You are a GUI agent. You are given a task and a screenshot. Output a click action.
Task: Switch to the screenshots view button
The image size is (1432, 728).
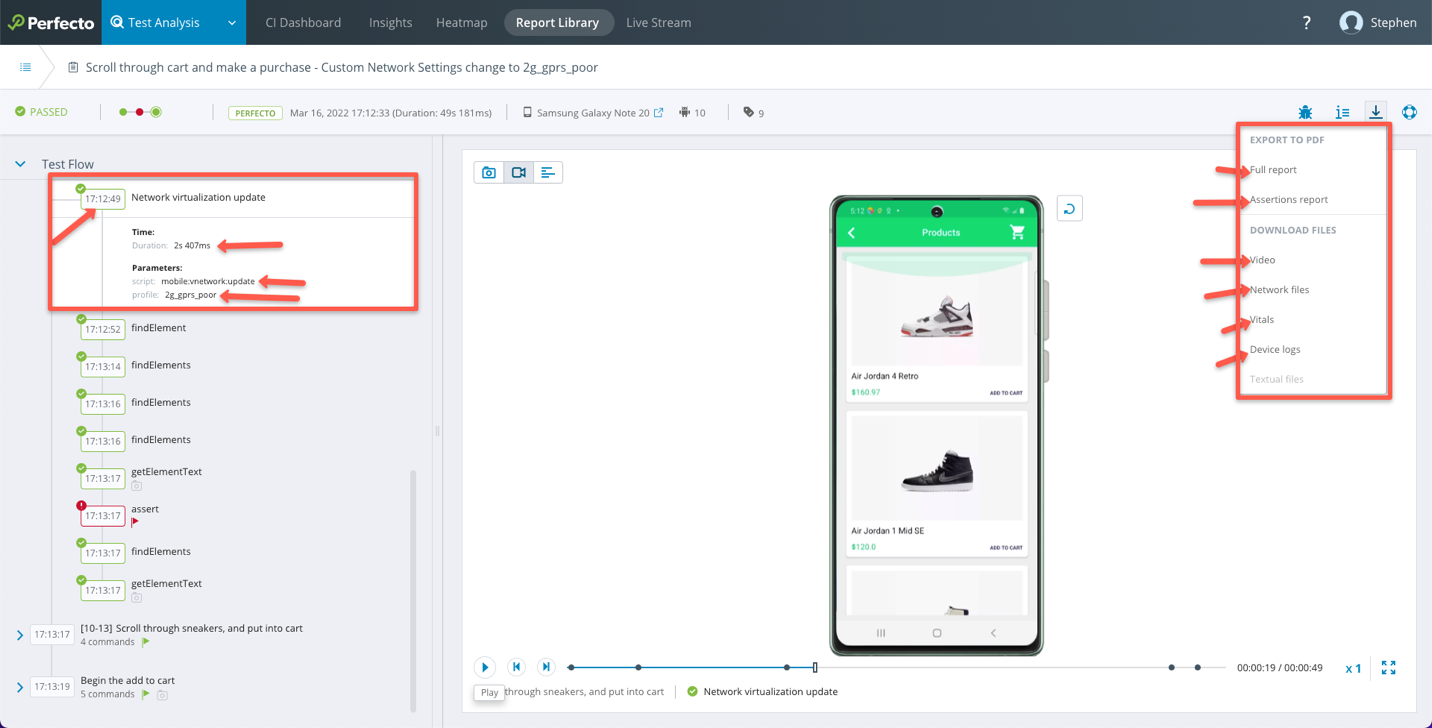pos(489,172)
